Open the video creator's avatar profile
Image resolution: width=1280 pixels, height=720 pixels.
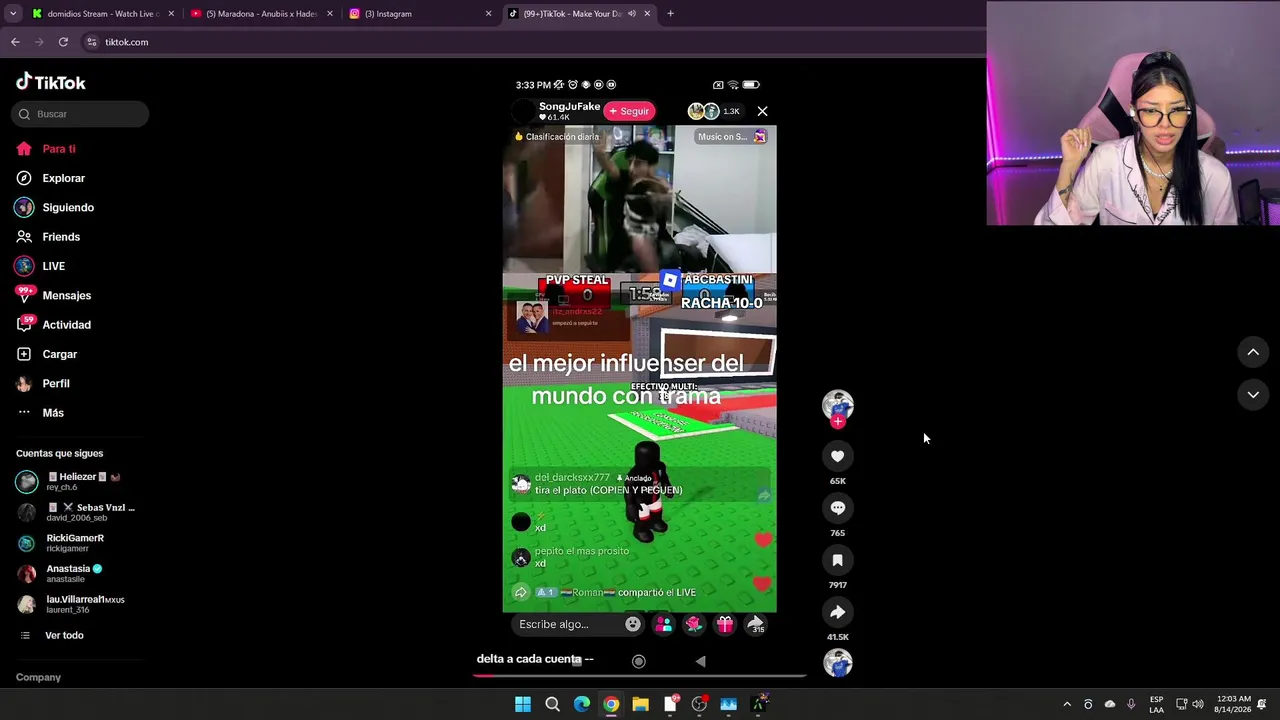838,404
